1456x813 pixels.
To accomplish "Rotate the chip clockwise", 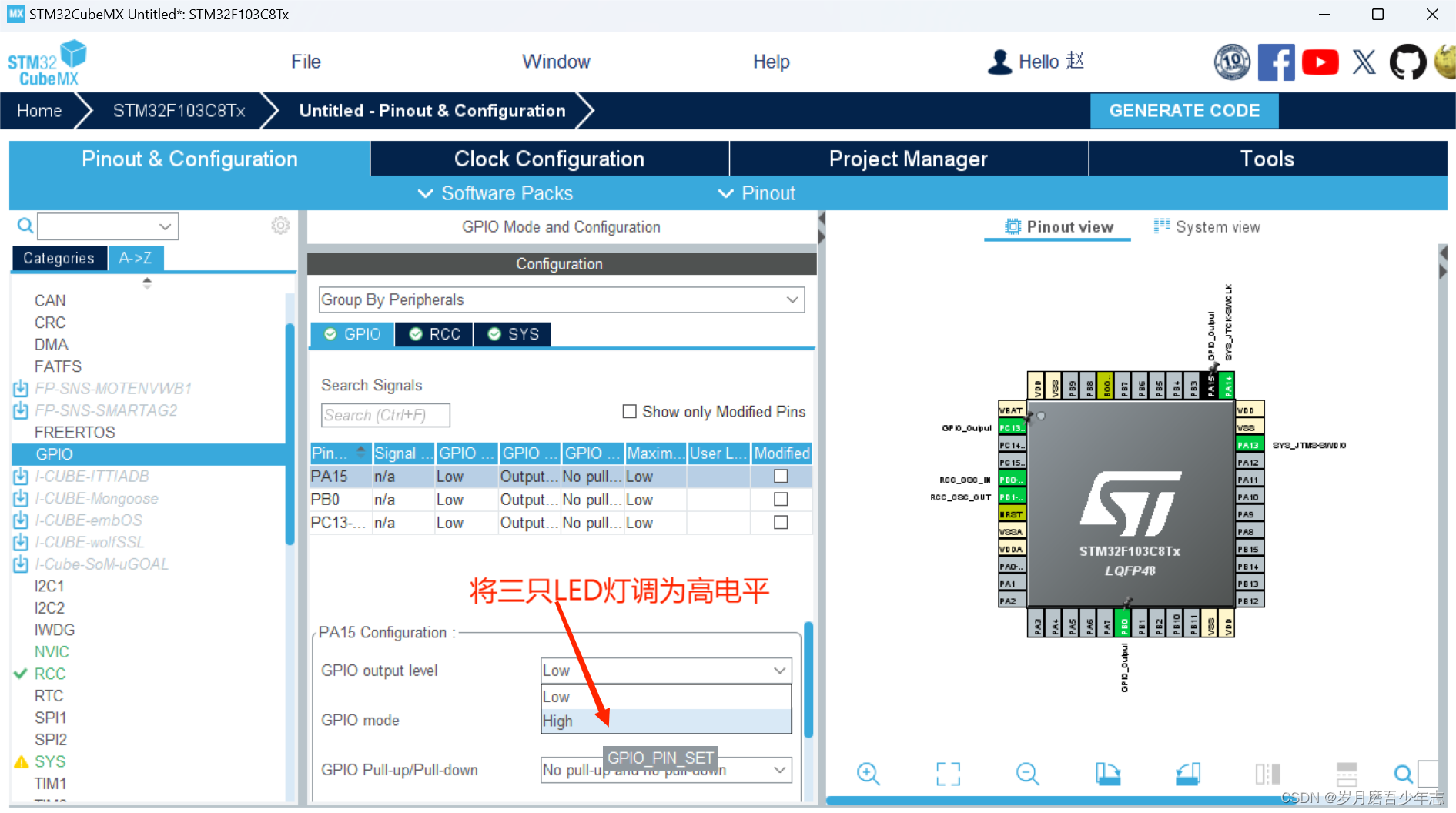I will point(1108,774).
